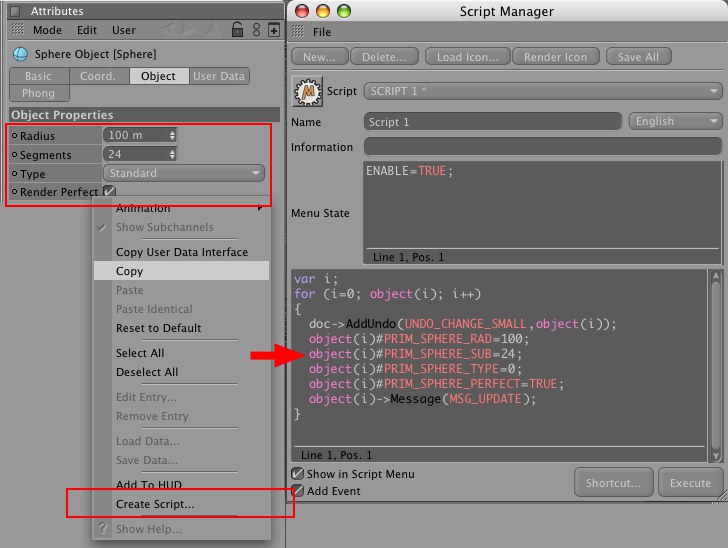728x548 pixels.
Task: Click into the script Name field
Action: coord(492,121)
